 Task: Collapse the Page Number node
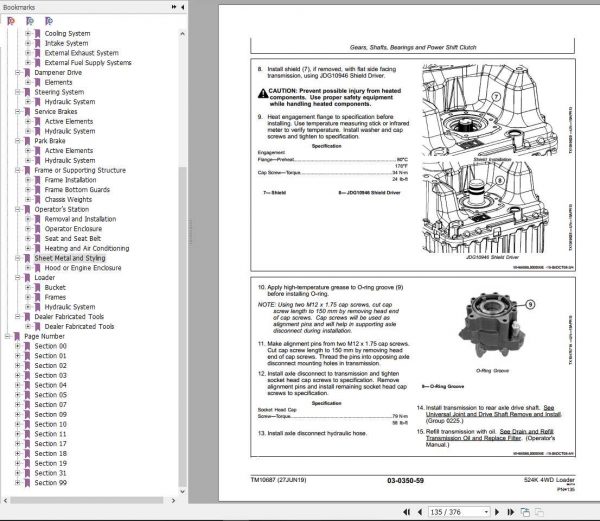pyautogui.click(x=7, y=336)
